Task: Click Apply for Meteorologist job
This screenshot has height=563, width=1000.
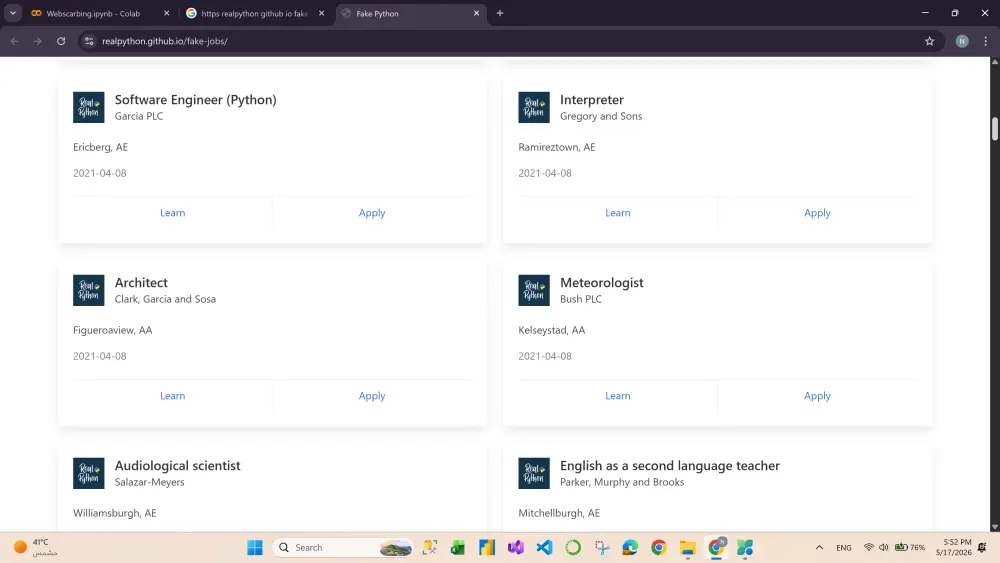Action: [817, 396]
